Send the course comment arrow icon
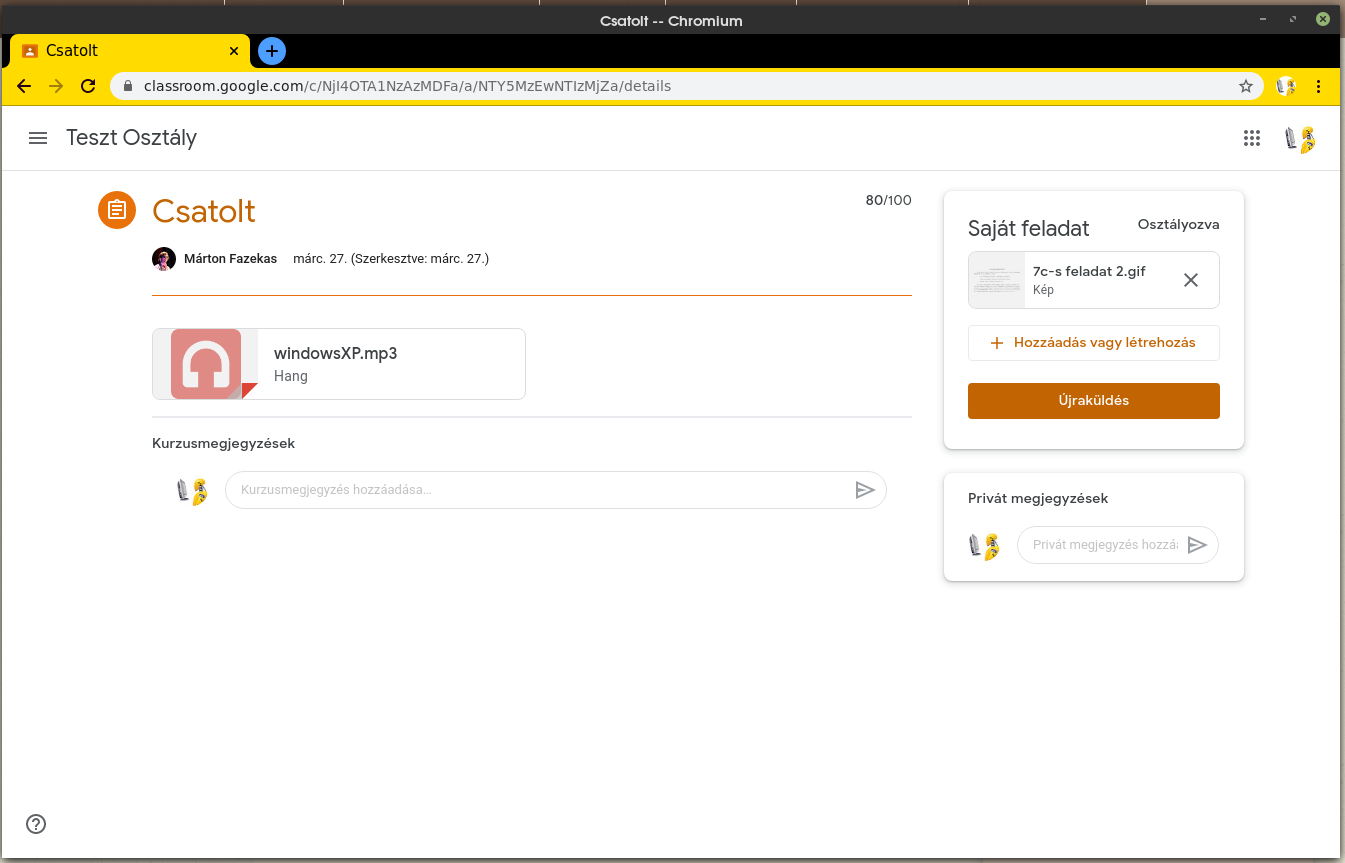 point(864,490)
